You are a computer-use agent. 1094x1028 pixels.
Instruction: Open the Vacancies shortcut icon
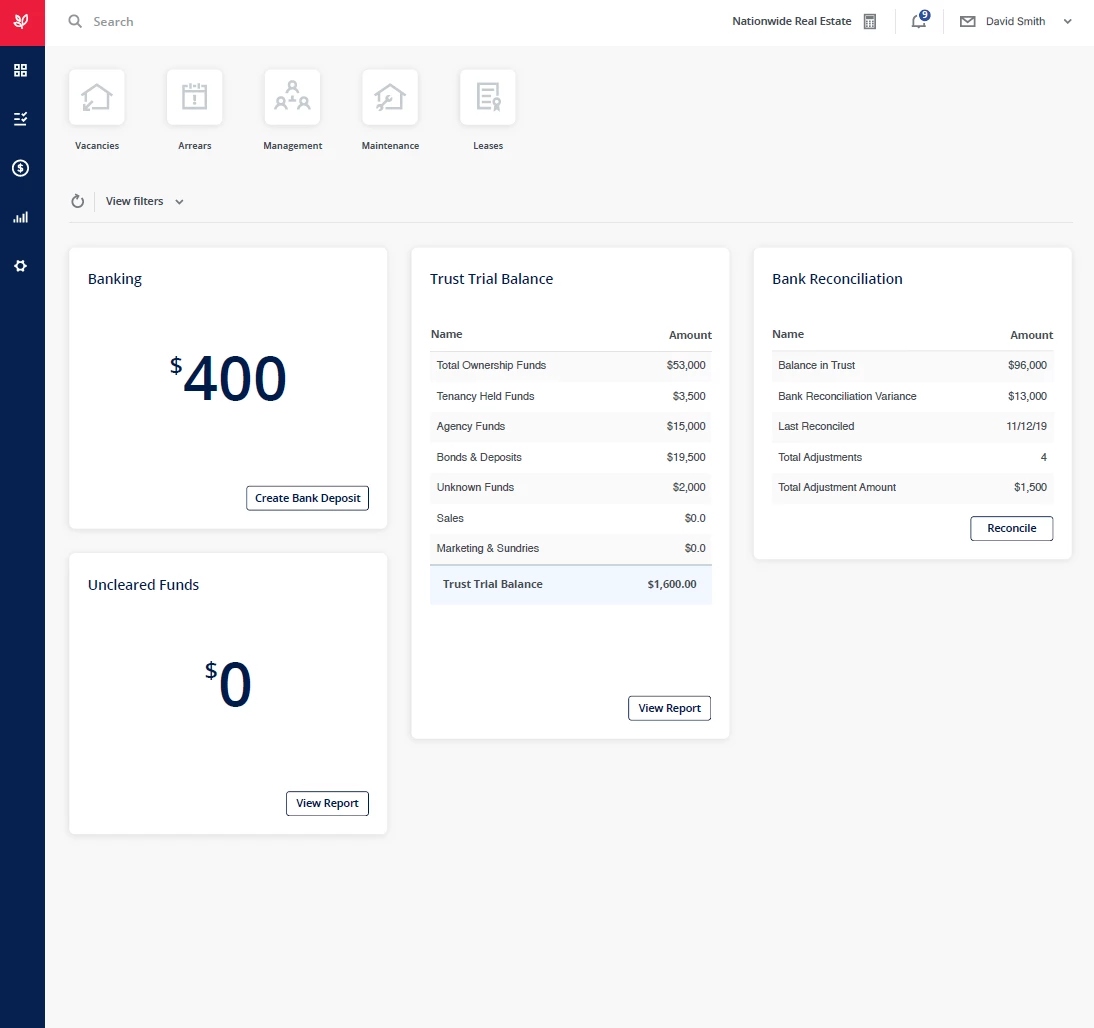pos(96,97)
